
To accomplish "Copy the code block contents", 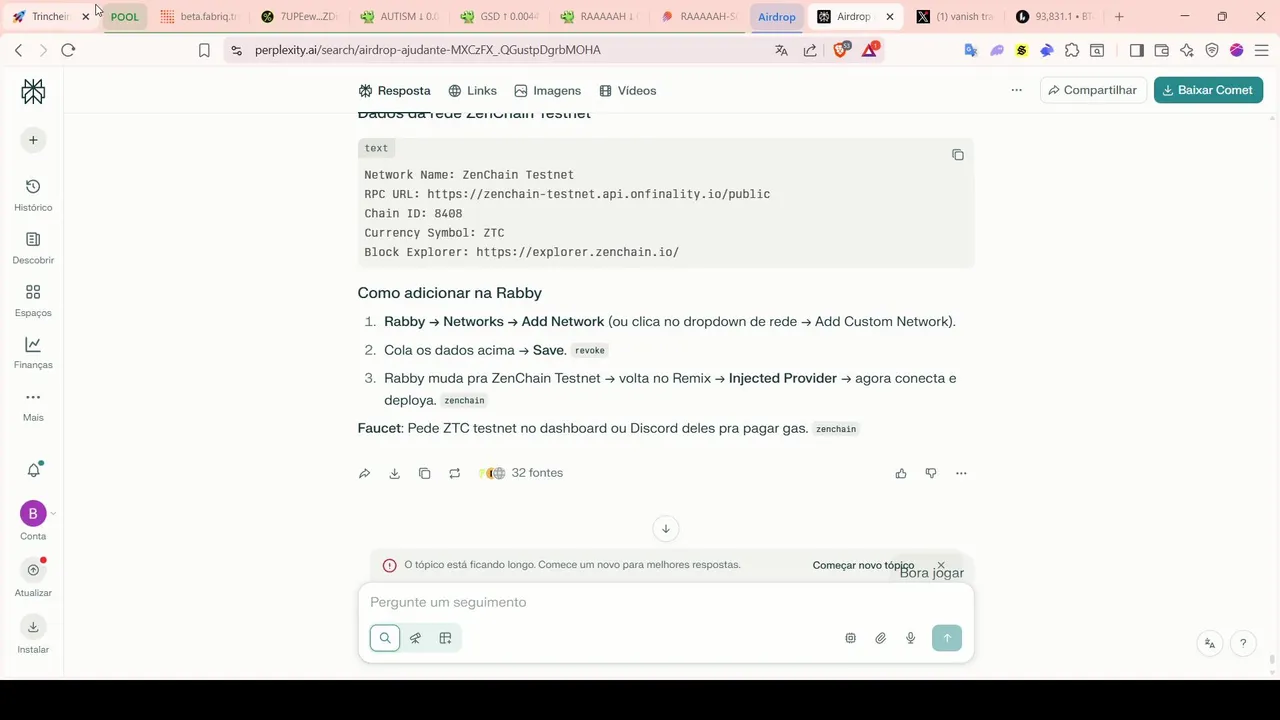I will click(x=958, y=155).
